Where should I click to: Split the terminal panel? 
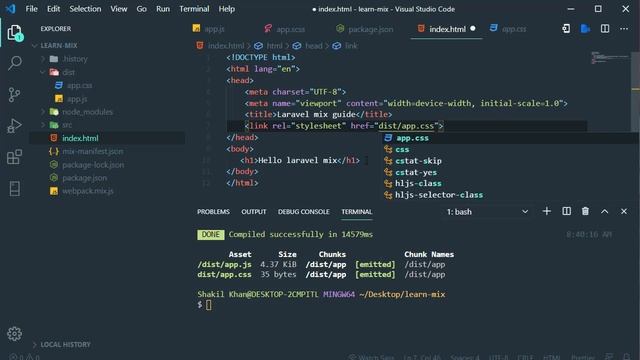567,211
